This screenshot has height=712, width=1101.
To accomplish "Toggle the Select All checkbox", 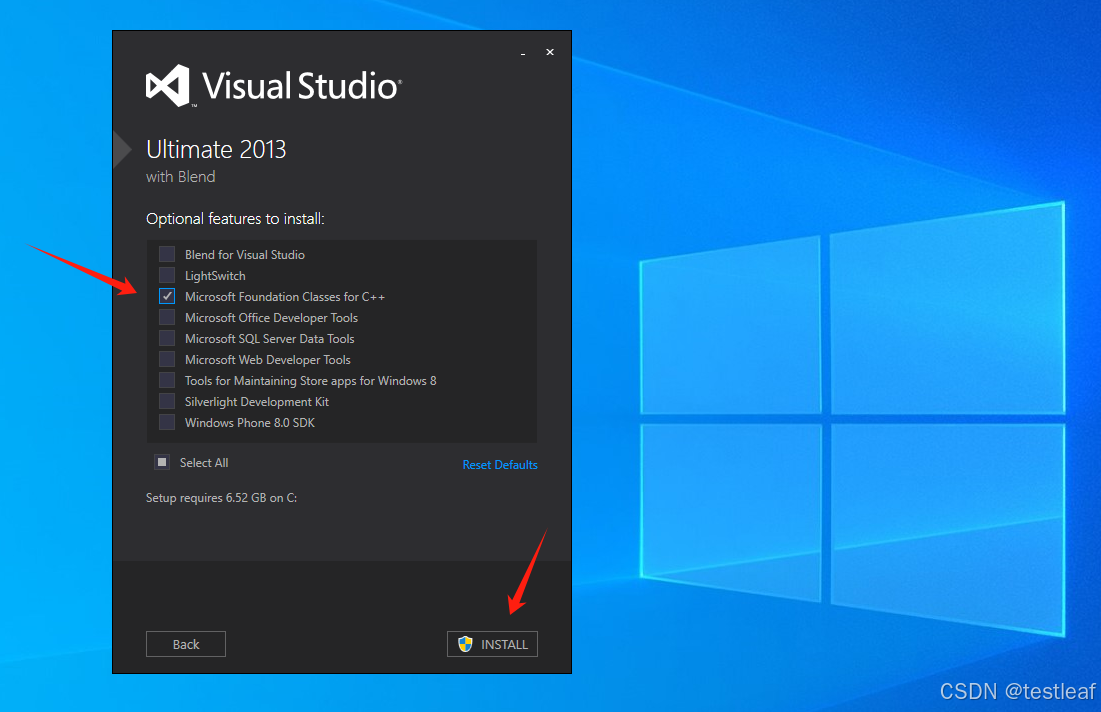I will 162,462.
